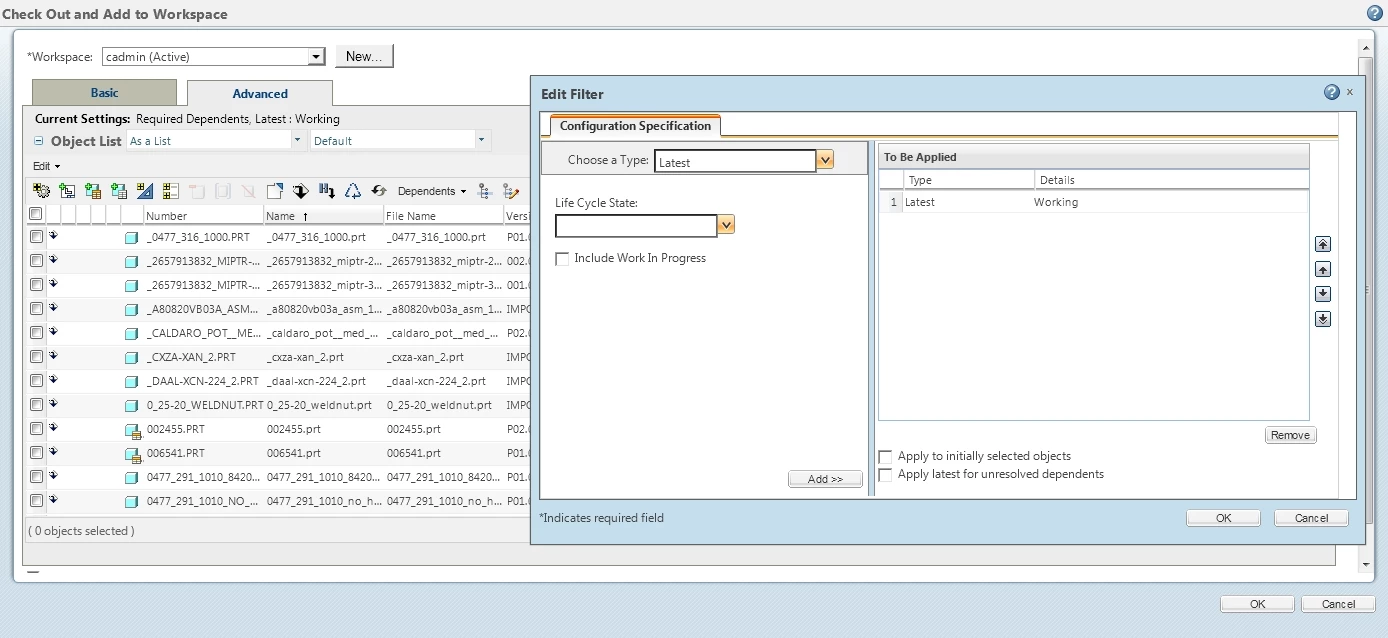Click part icon of 006541.PRT row

132,454
